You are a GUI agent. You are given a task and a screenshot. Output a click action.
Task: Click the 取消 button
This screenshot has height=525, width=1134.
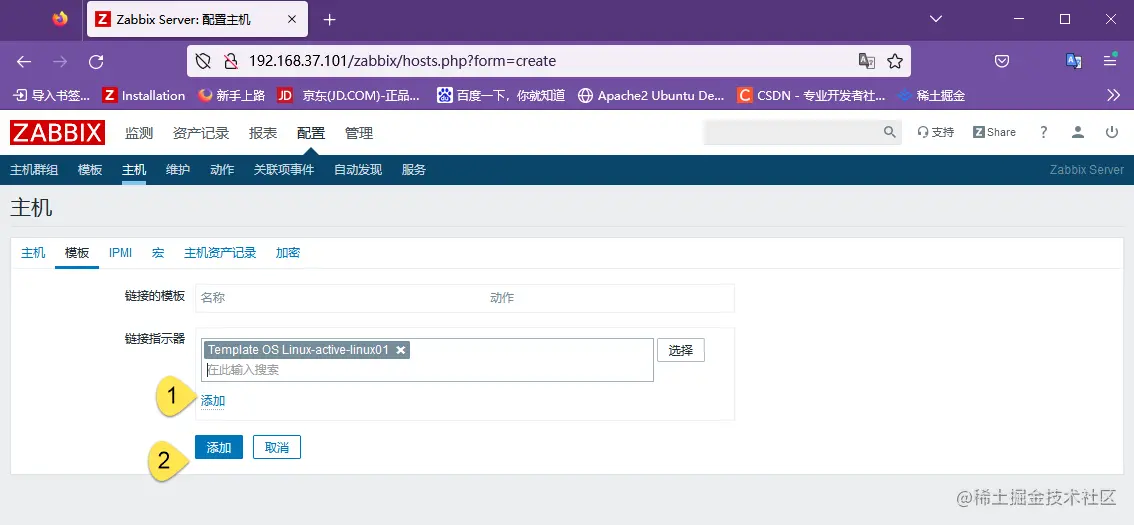(277, 448)
